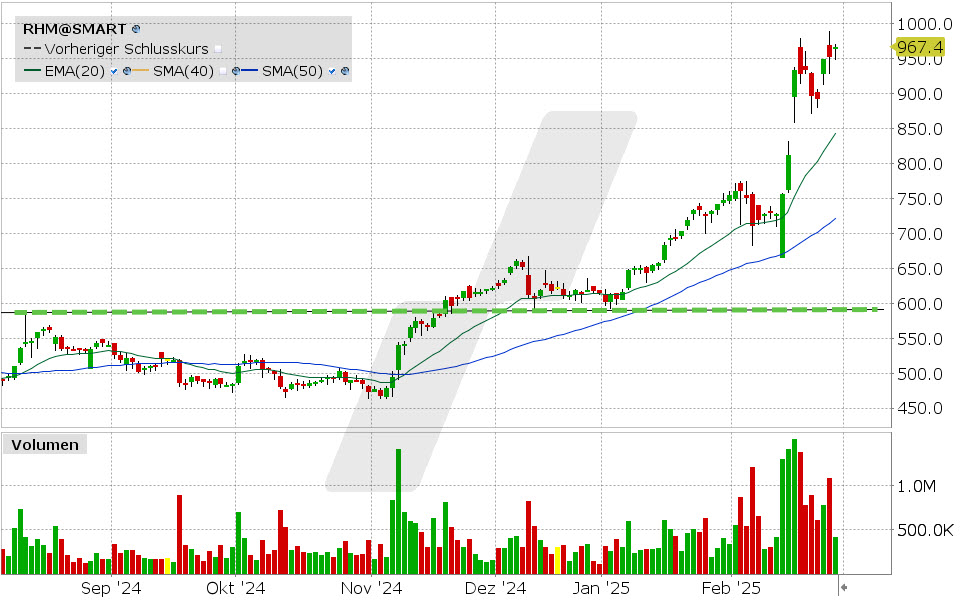960x600 pixels.
Task: Click the 850.0 price axis label
Action: click(x=920, y=129)
